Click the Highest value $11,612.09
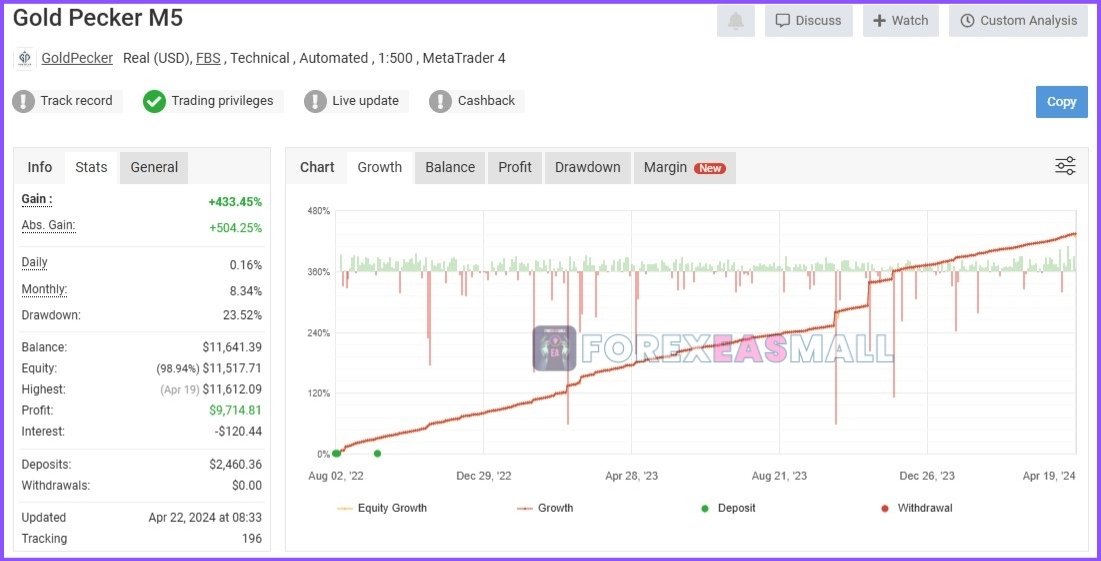Image resolution: width=1101 pixels, height=561 pixels. [232, 390]
